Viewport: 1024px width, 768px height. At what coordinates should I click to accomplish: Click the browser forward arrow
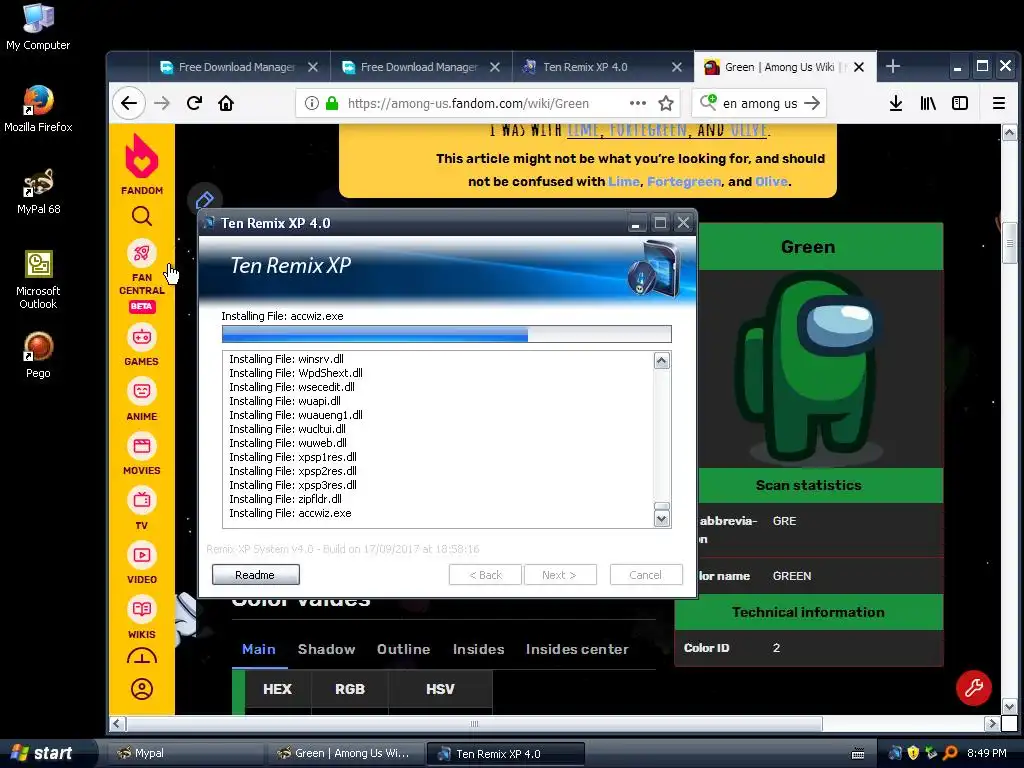coord(162,103)
